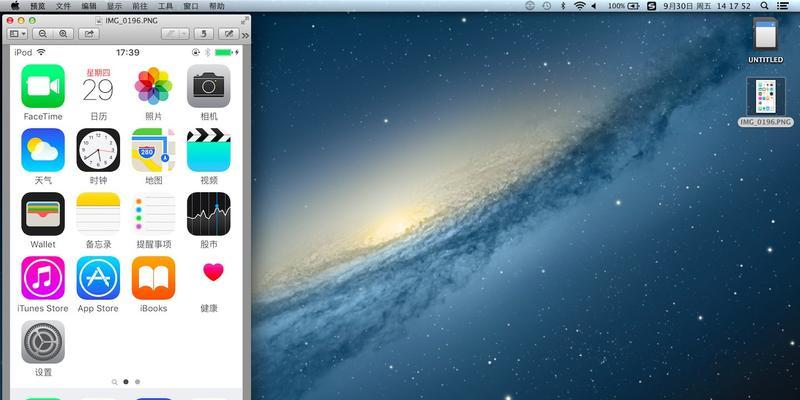The image size is (800, 400).
Task: Open the 预览 menu
Action: [38, 6]
